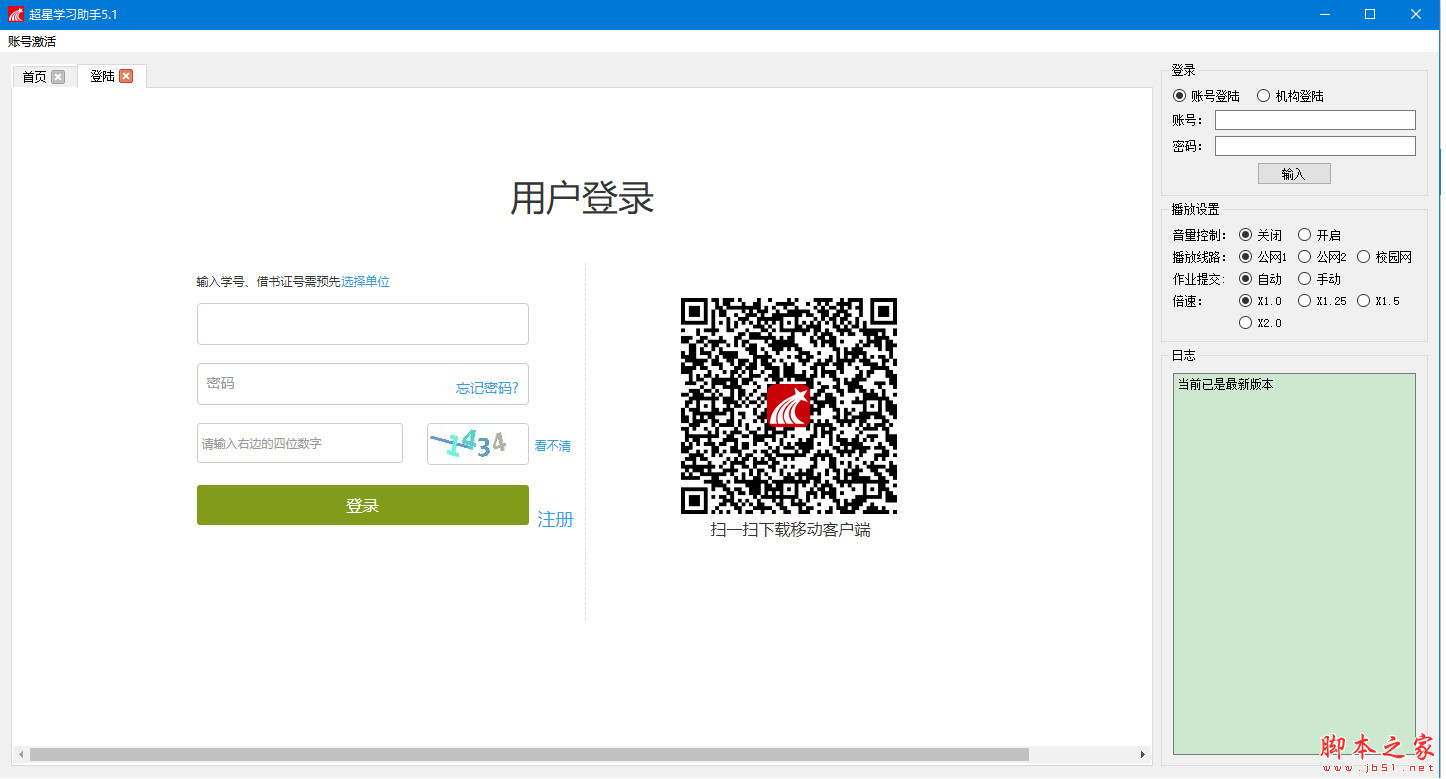This screenshot has width=1446, height=779.
Task: Click the 忘记密码? link
Action: point(487,388)
